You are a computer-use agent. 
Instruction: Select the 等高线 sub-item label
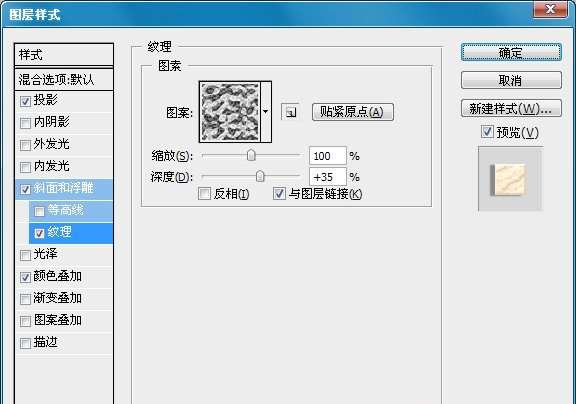66,210
